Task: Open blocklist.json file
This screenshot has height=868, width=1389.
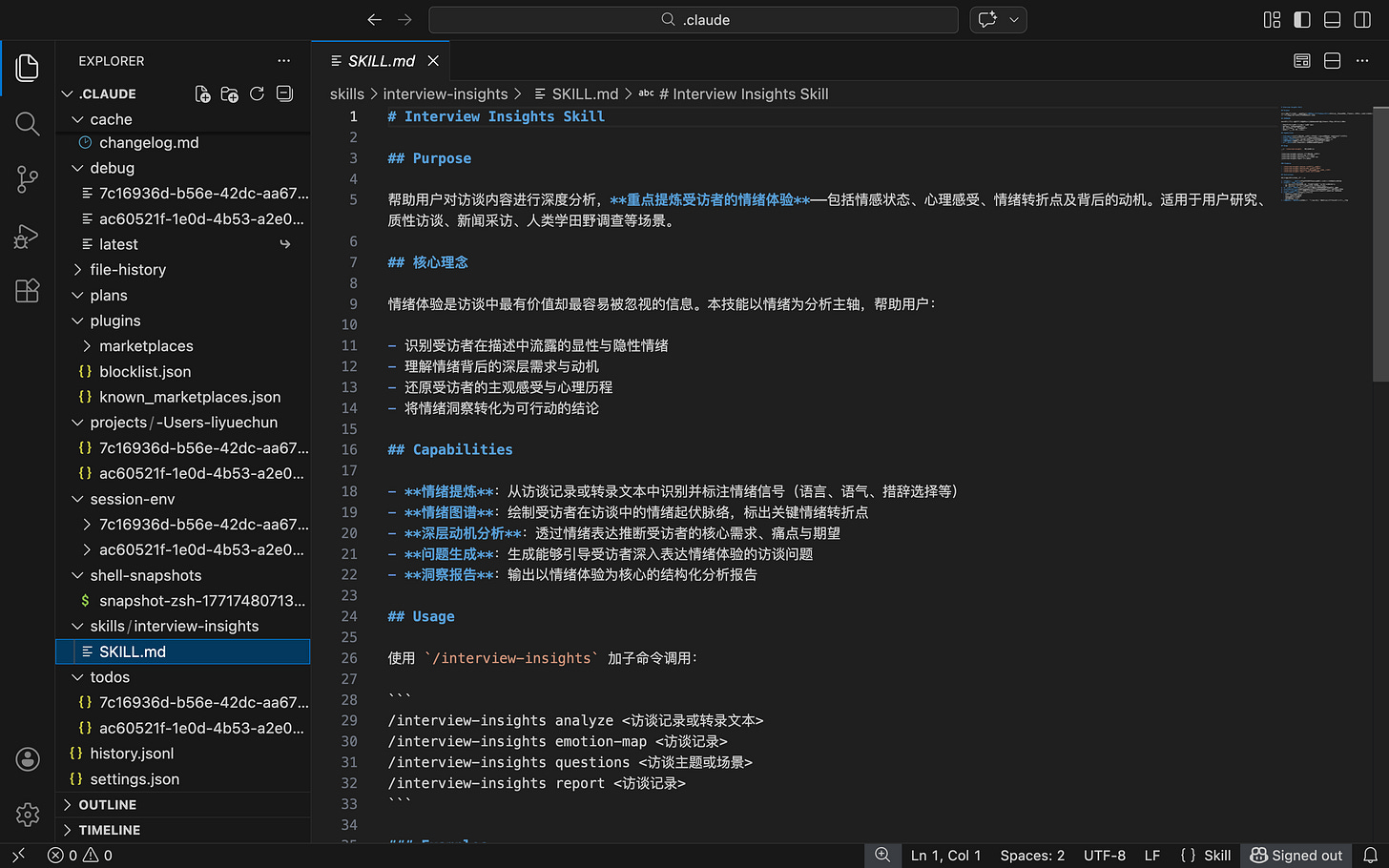Action: point(145,372)
